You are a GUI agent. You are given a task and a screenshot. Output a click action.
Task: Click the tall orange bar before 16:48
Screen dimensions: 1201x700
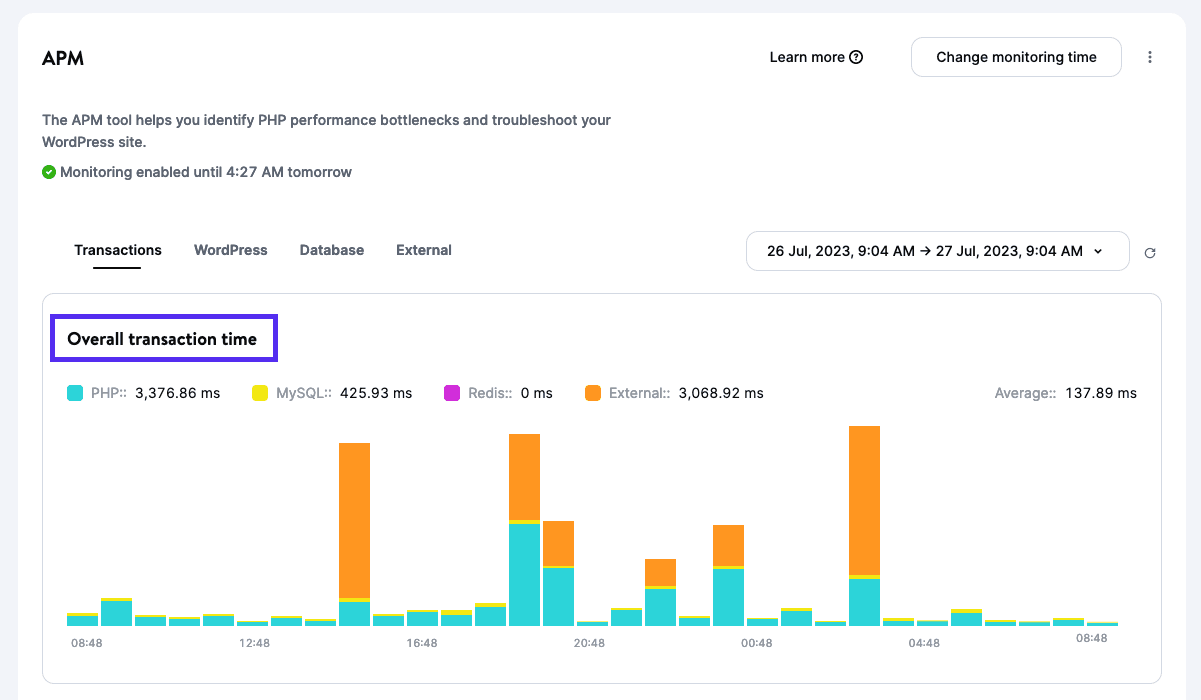pos(354,520)
